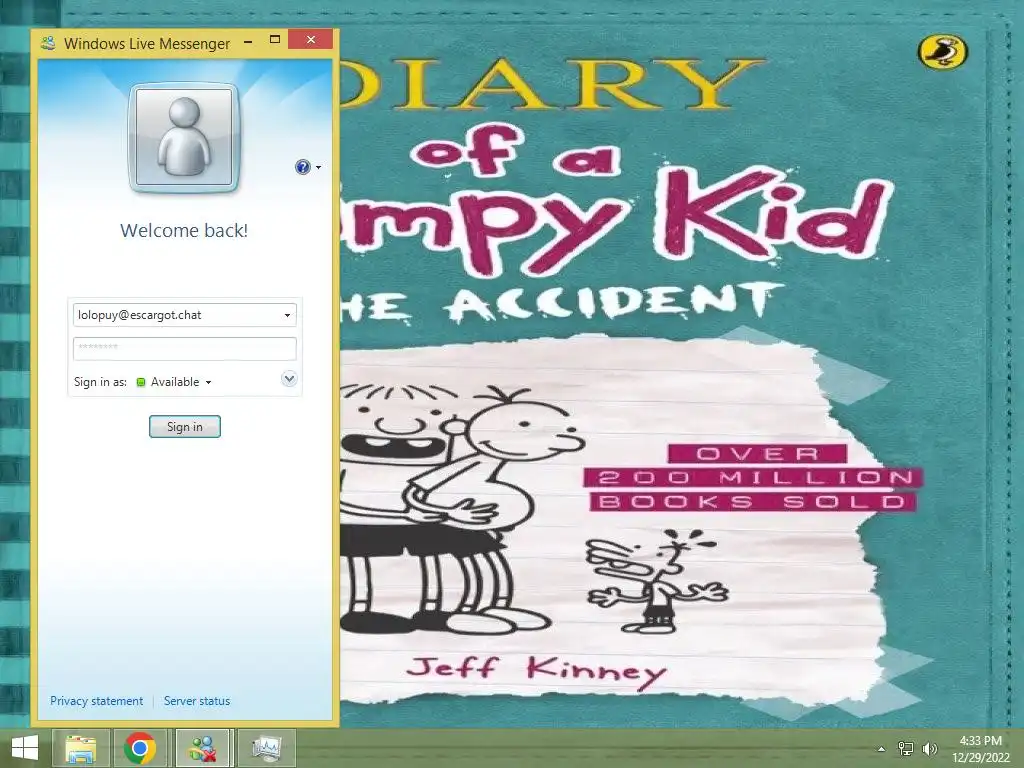Screen dimensions: 1024x768
Task: Maximize the Windows Live Messenger window
Action: tap(275, 40)
